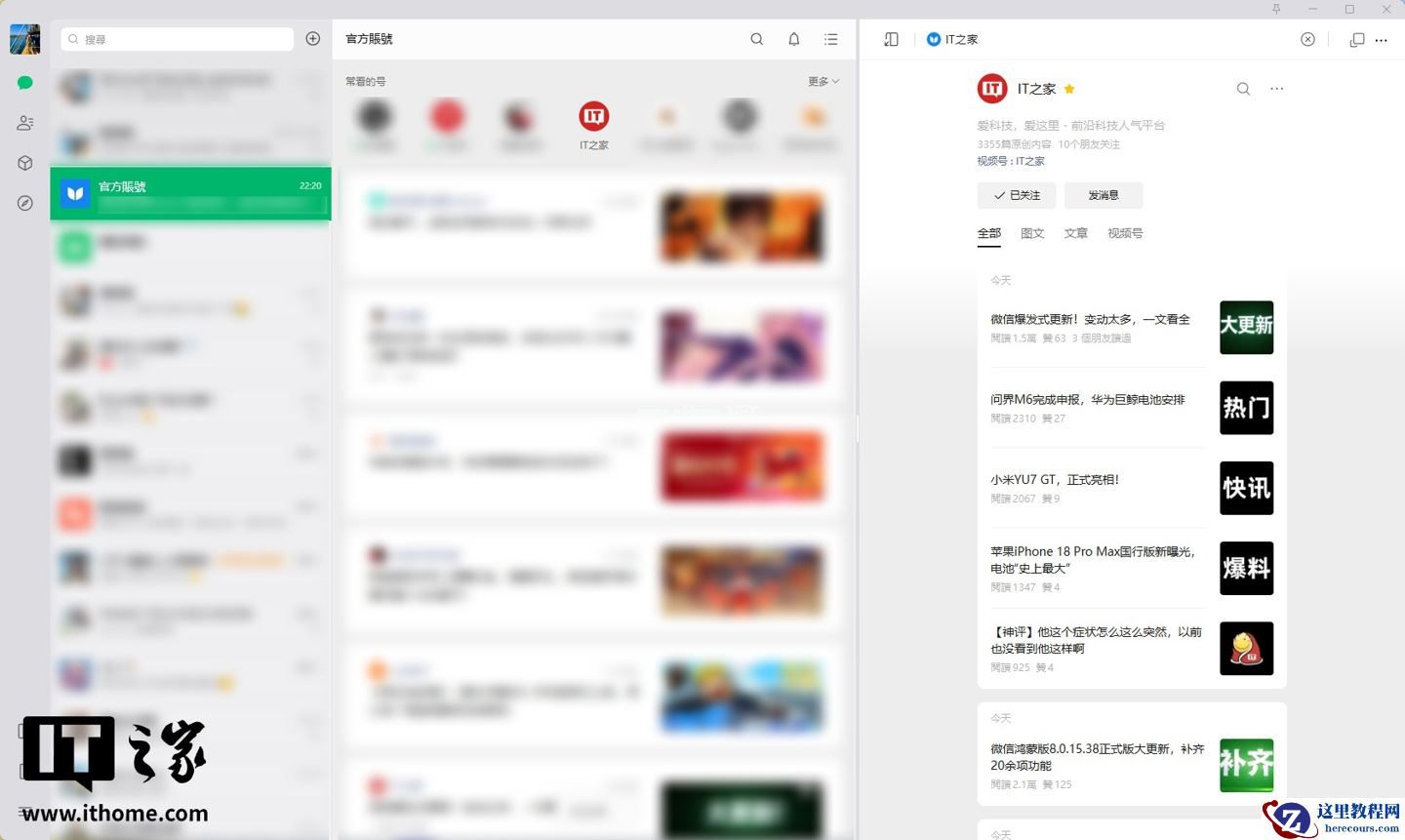Search within the IT之家 profile
This screenshot has height=840, width=1405.
pos(1243,89)
